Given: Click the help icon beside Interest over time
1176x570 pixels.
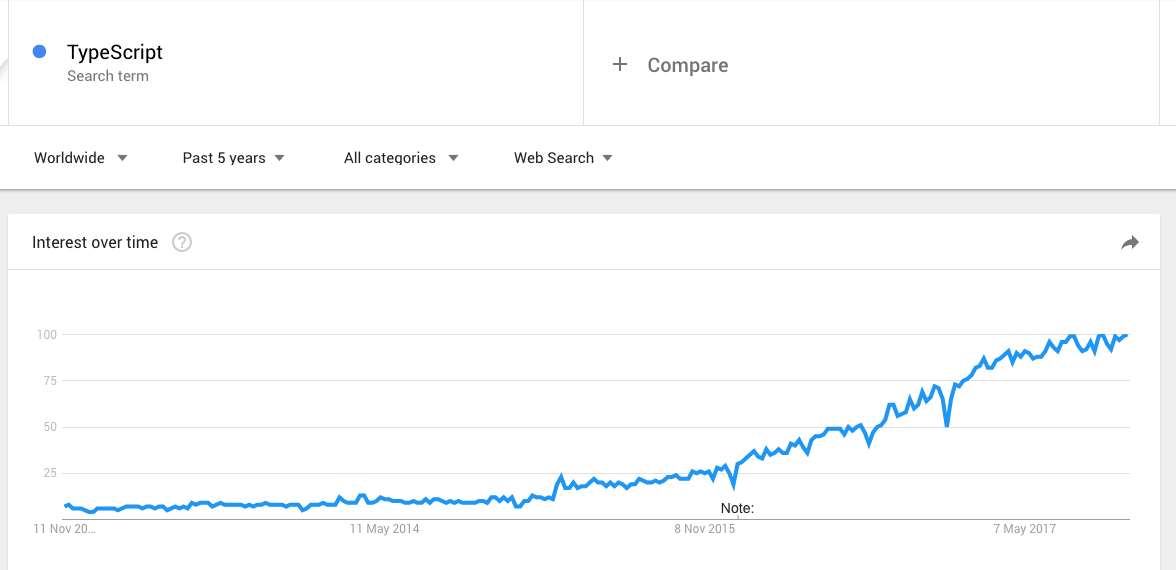Looking at the screenshot, I should point(182,242).
